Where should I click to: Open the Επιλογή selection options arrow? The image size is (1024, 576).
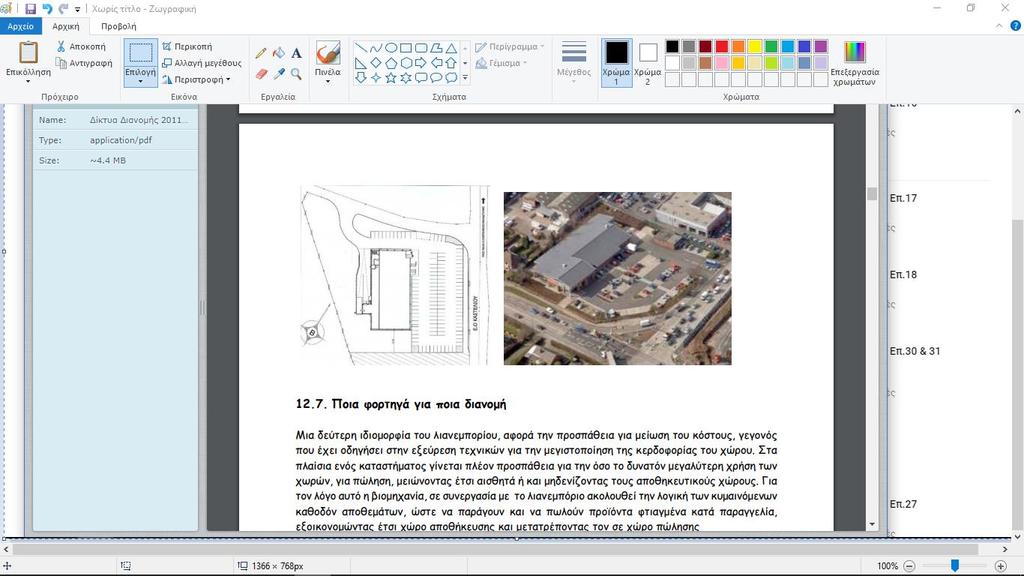[x=140, y=82]
